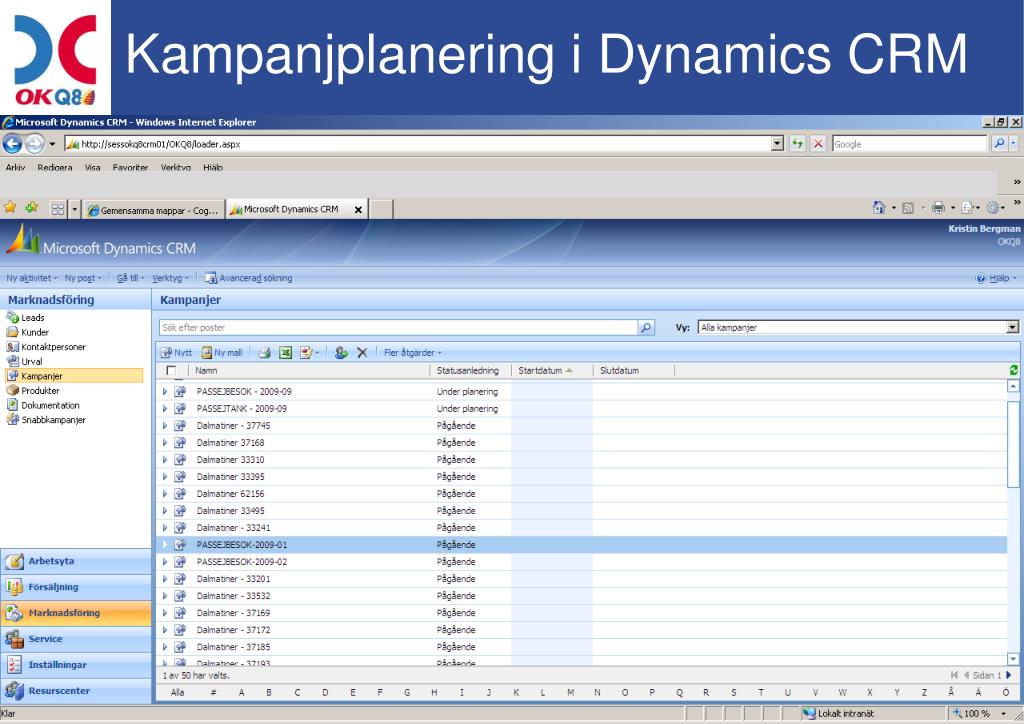This screenshot has height=724, width=1024.
Task: Open the Hjälp menu in the CRM toolbar
Action: (x=996, y=278)
